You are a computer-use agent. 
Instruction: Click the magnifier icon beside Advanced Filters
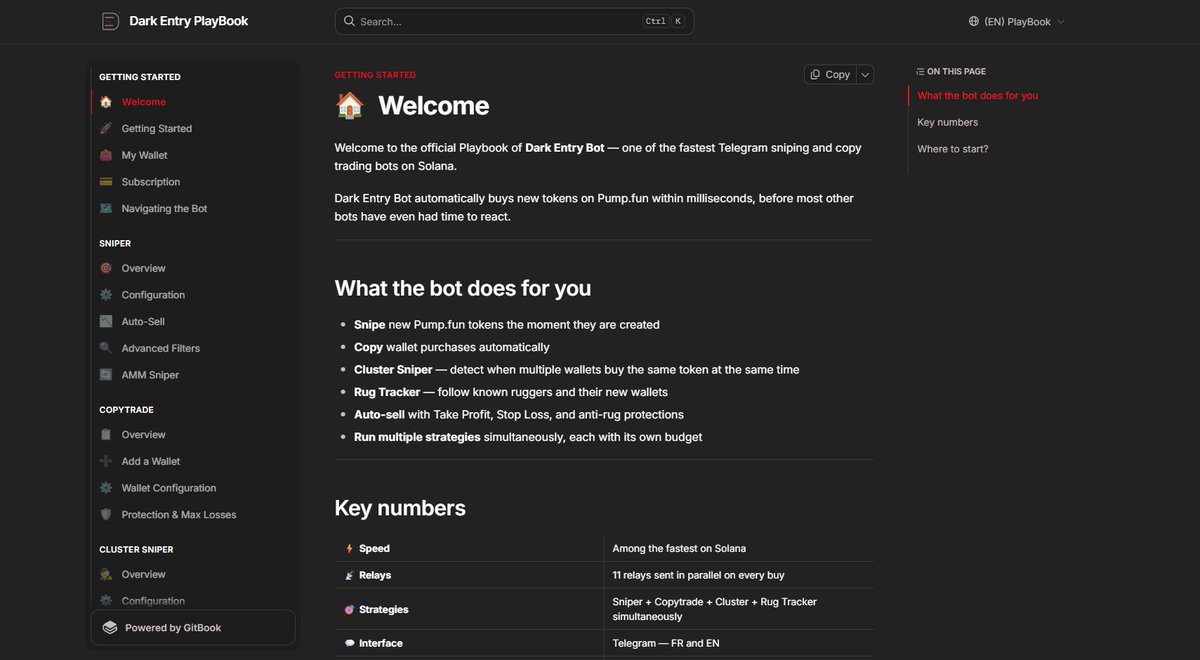(x=106, y=348)
